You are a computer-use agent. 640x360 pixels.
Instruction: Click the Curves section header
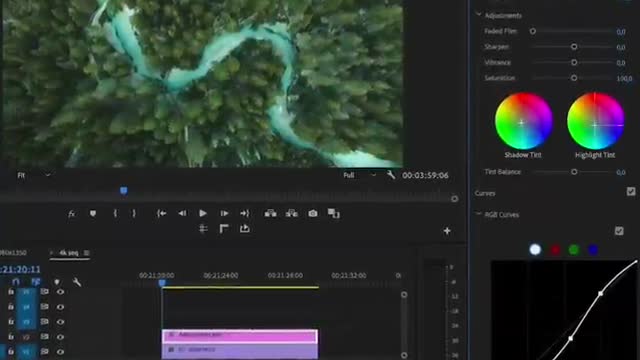[485, 193]
